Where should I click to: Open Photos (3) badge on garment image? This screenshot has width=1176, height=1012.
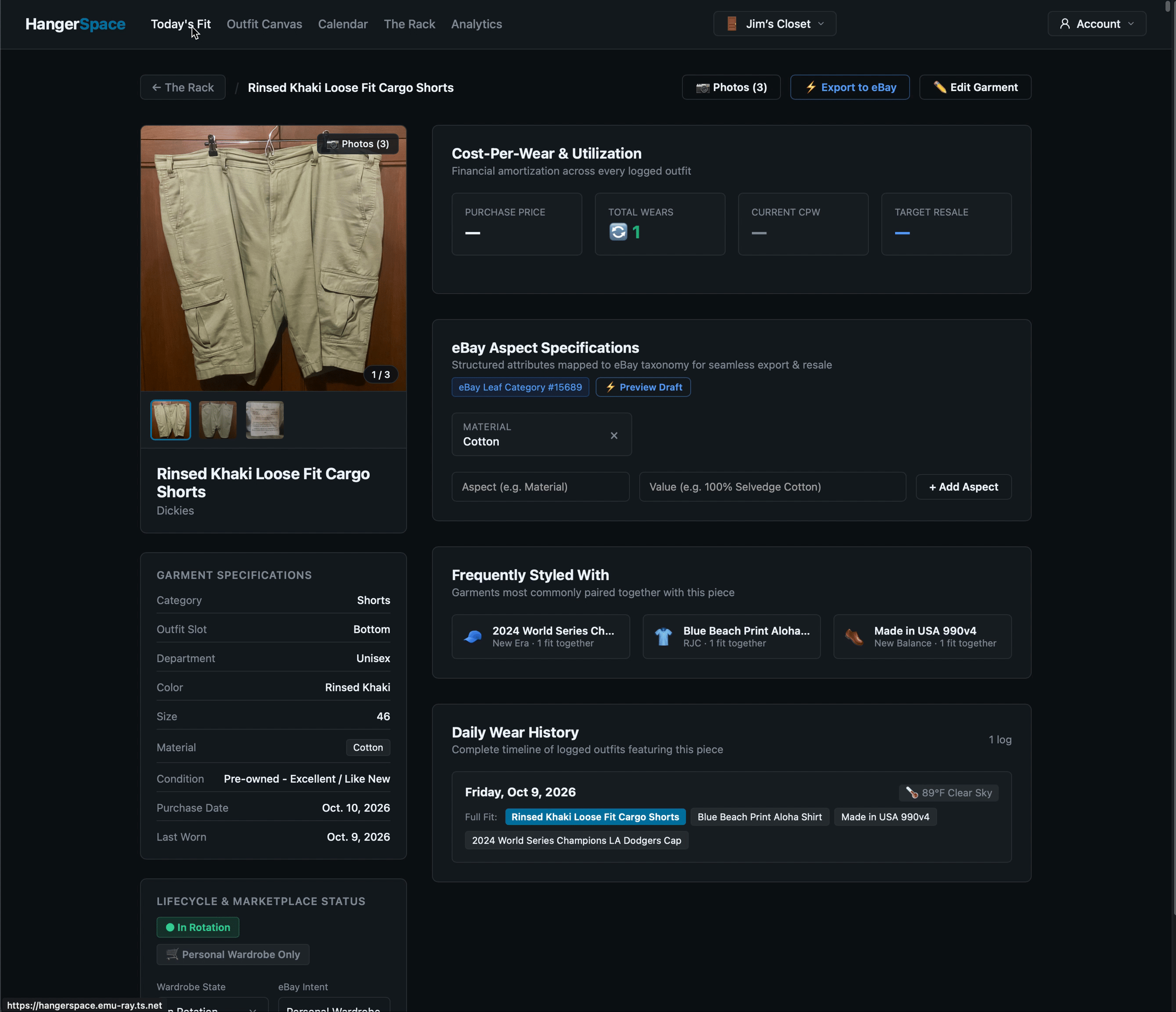click(358, 144)
